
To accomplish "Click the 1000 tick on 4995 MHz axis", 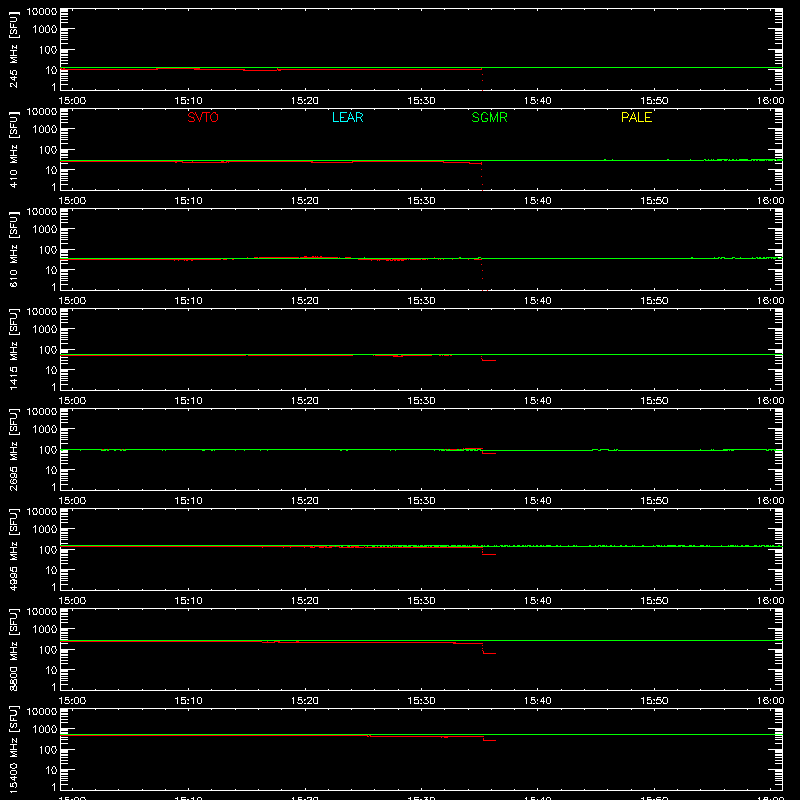I will [x=45, y=530].
